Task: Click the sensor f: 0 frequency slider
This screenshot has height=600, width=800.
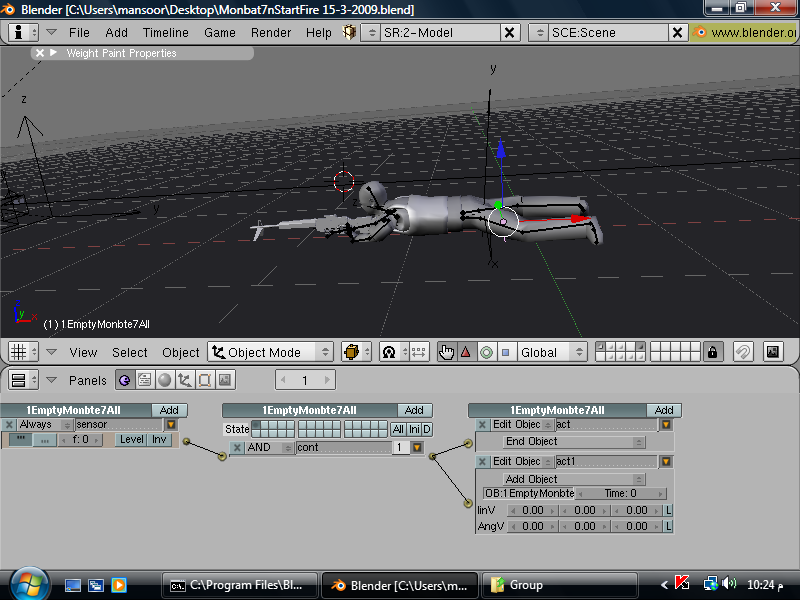Action: tap(81, 440)
